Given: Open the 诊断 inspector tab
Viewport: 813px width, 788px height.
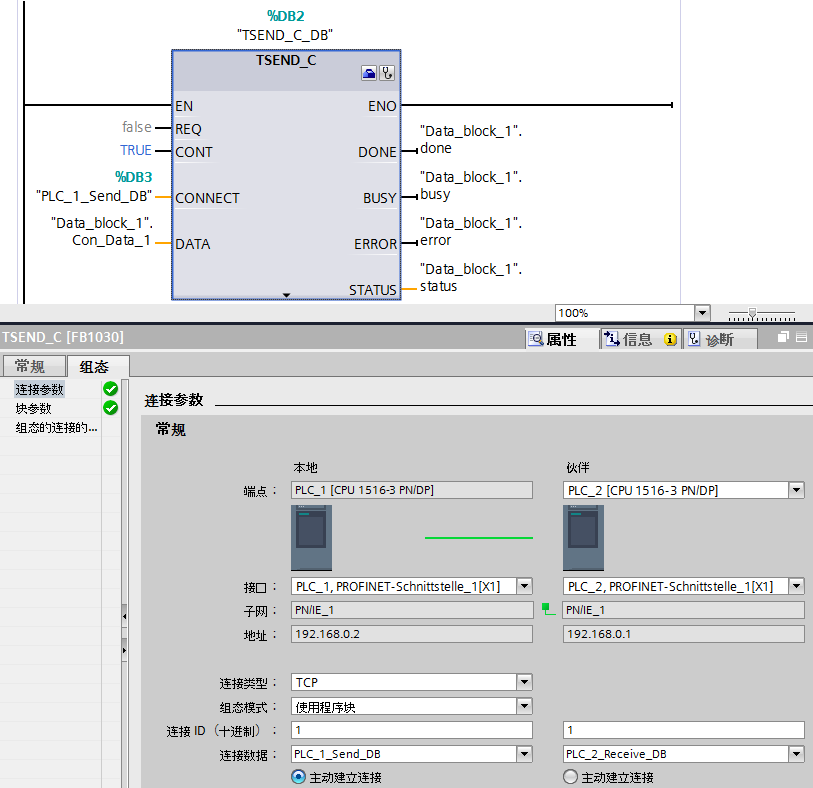Looking at the screenshot, I should tap(718, 340).
